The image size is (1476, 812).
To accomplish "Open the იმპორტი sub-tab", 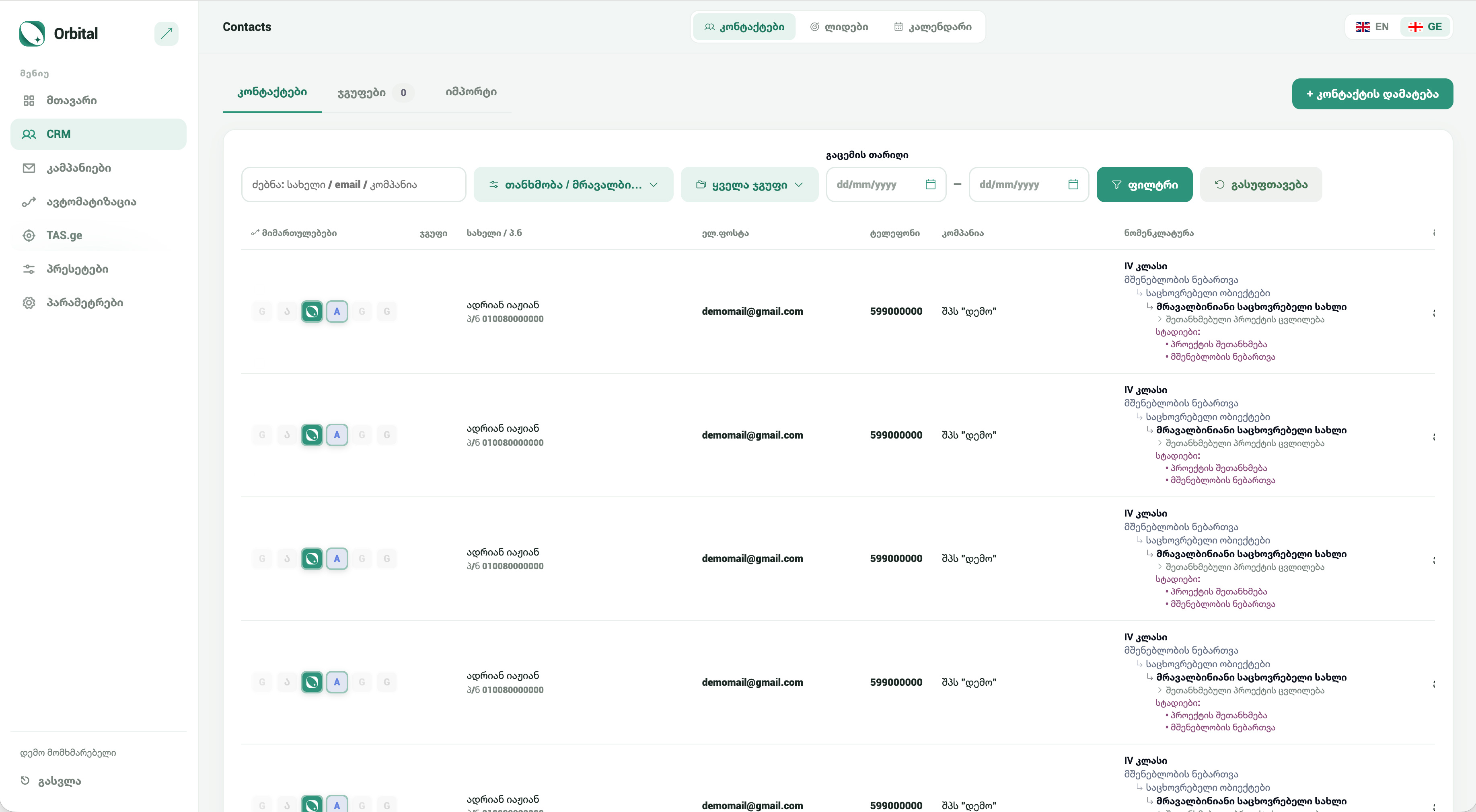I will pos(471,92).
